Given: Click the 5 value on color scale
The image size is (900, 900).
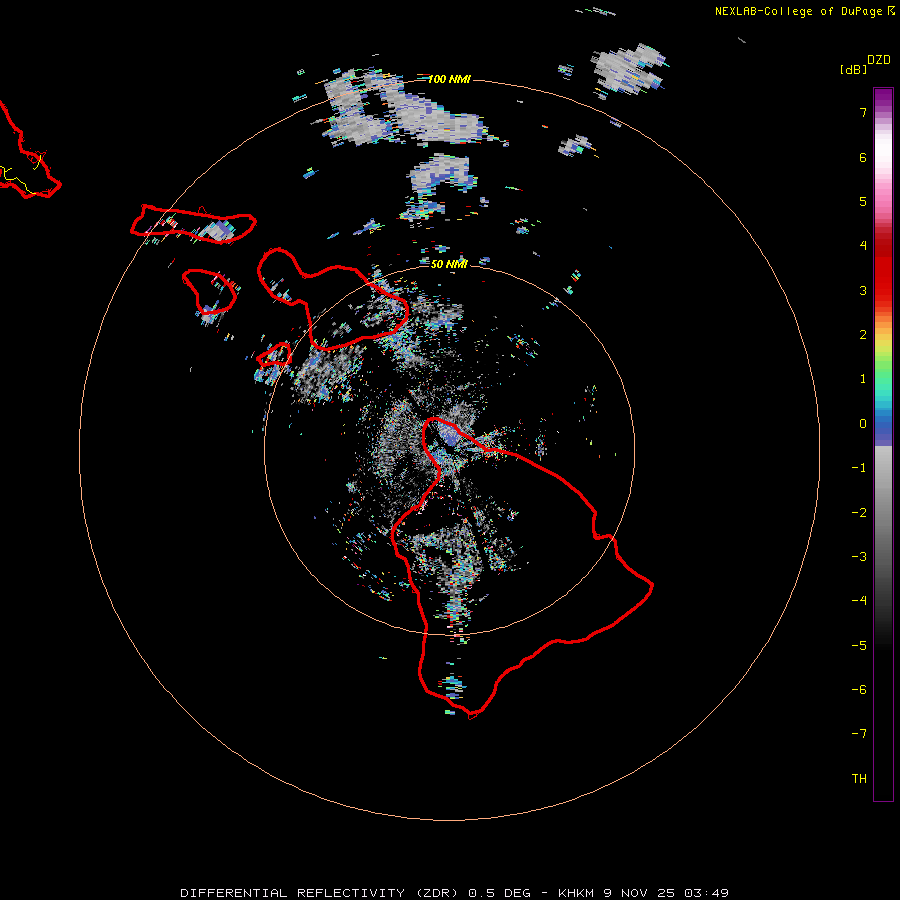Looking at the screenshot, I should 863,201.
